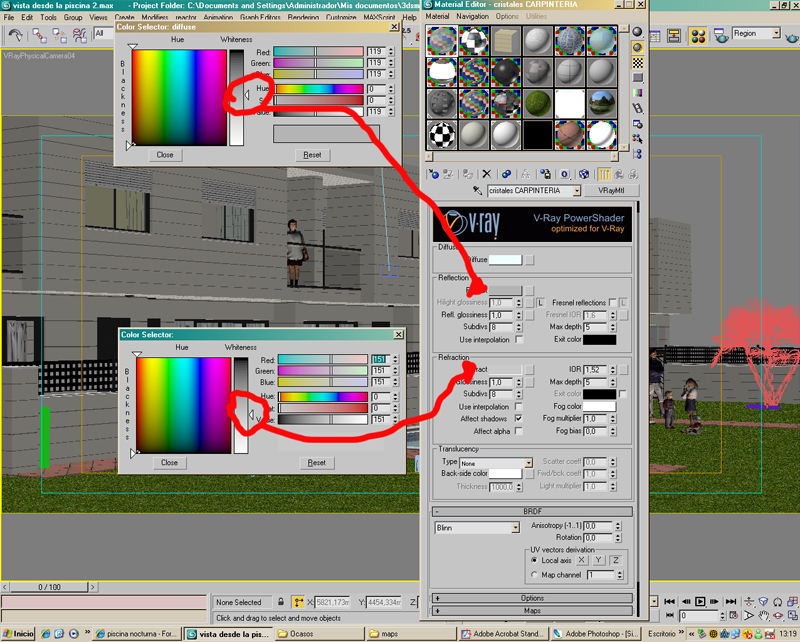Collapse the BRDF rollout
The height and width of the screenshot is (642, 800).
[x=532, y=511]
